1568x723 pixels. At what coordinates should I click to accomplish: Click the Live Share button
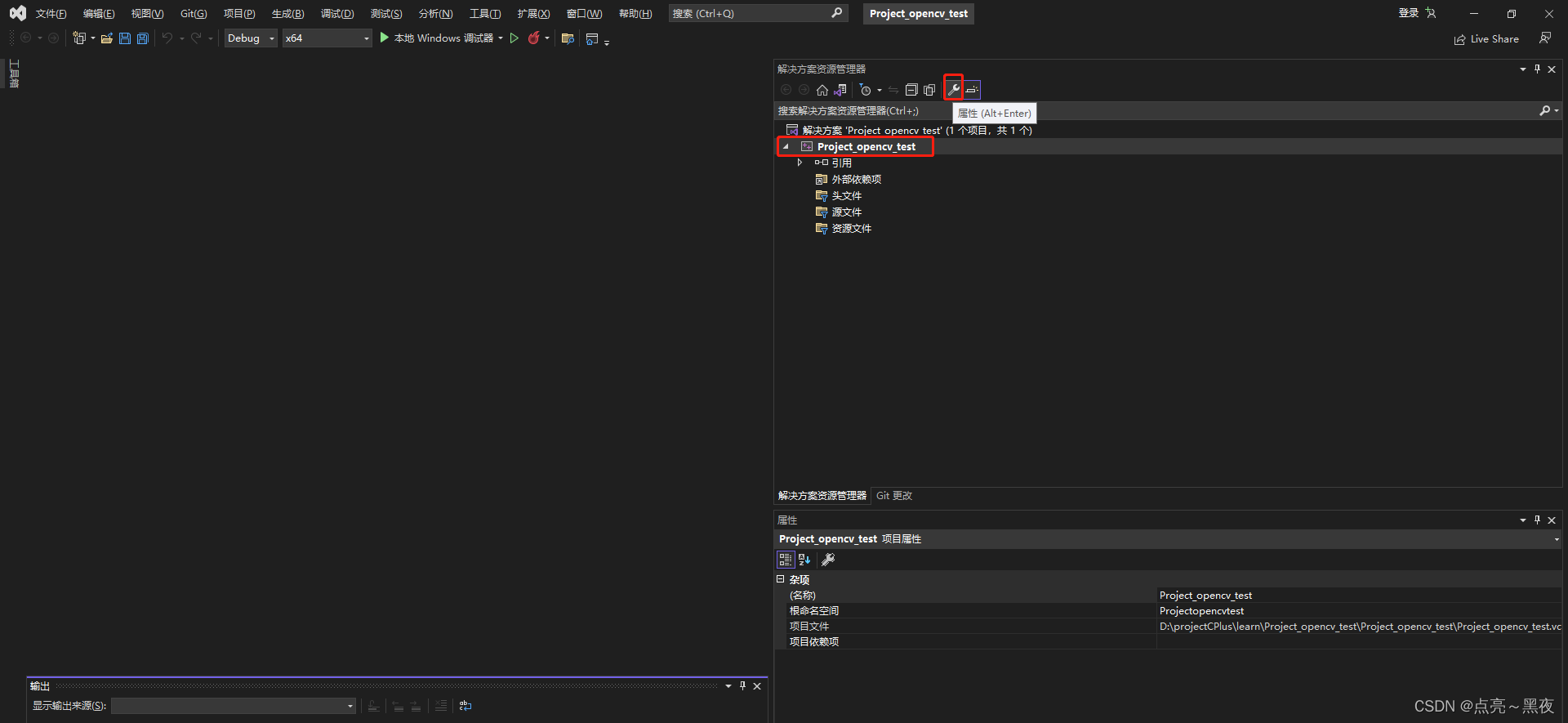1486,39
